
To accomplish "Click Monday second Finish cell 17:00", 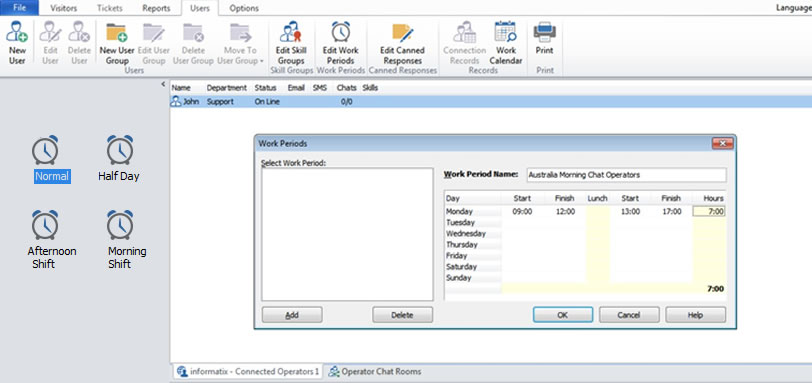I will 672,212.
